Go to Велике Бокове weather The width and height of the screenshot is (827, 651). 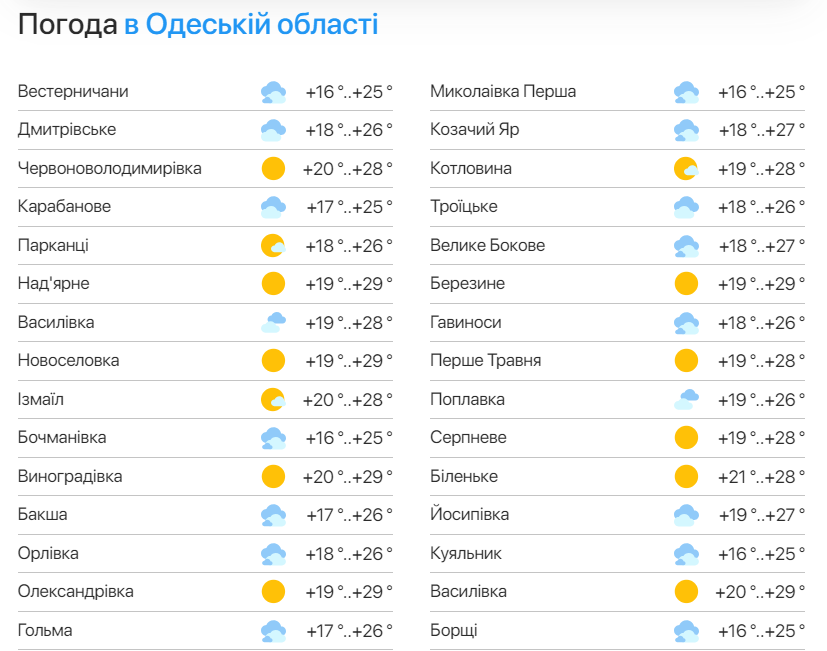pyautogui.click(x=487, y=246)
